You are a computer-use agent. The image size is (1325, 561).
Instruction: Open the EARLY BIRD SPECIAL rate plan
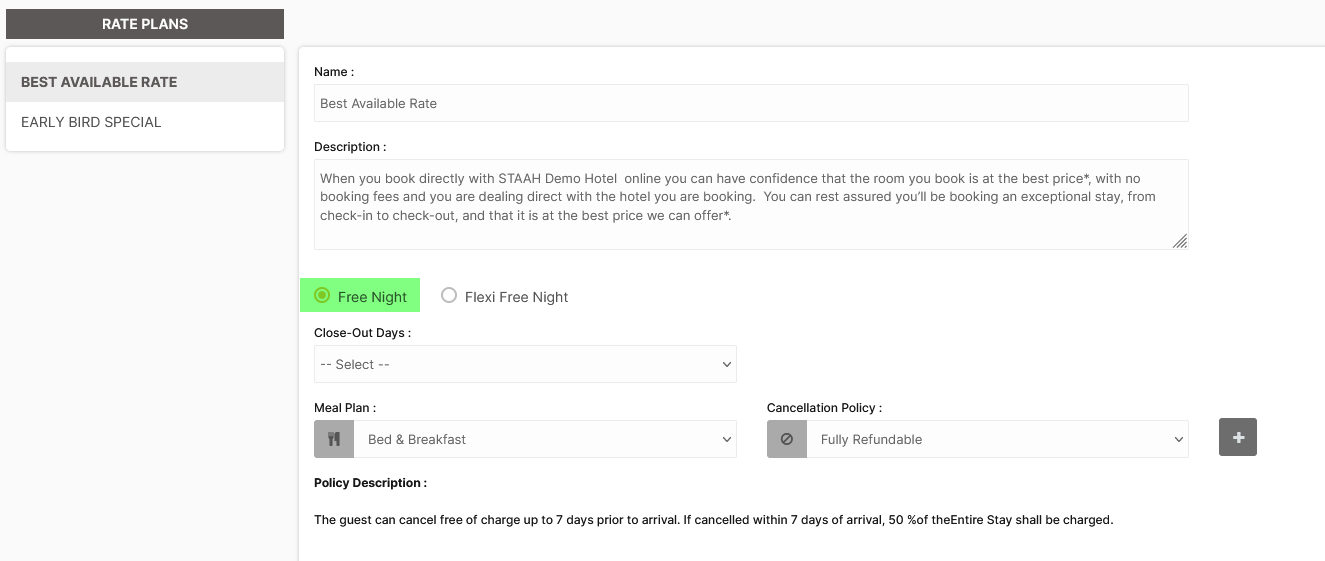(x=145, y=122)
